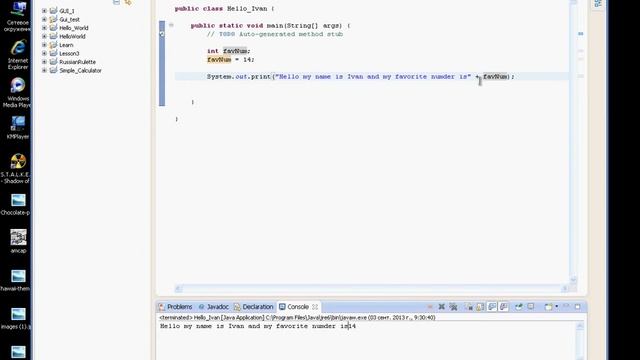Expand the GUI_1 project
Image resolution: width=640 pixels, height=360 pixels.
pos(44,11)
